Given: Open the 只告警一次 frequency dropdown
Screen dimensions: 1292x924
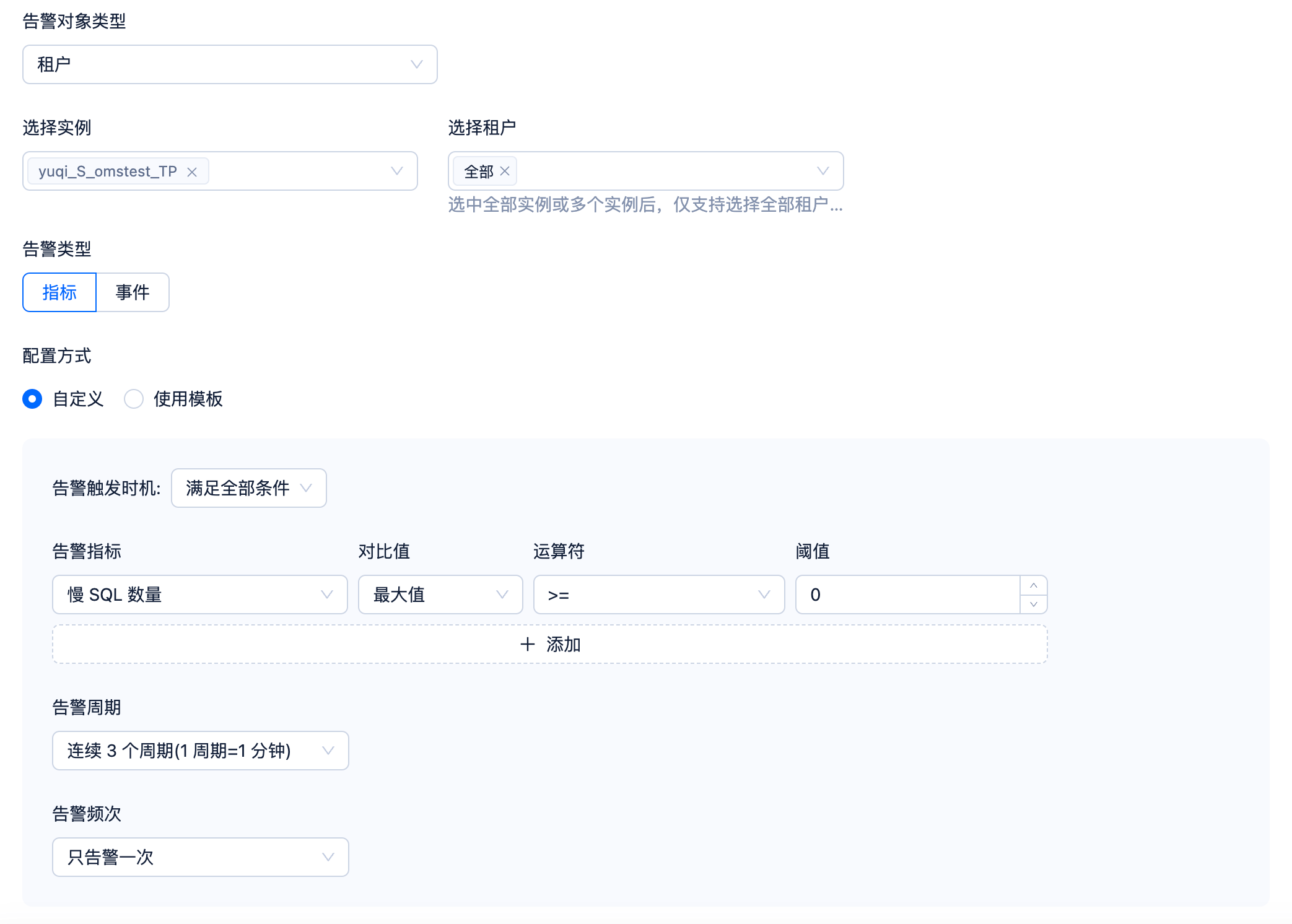Looking at the screenshot, I should pyautogui.click(x=200, y=857).
